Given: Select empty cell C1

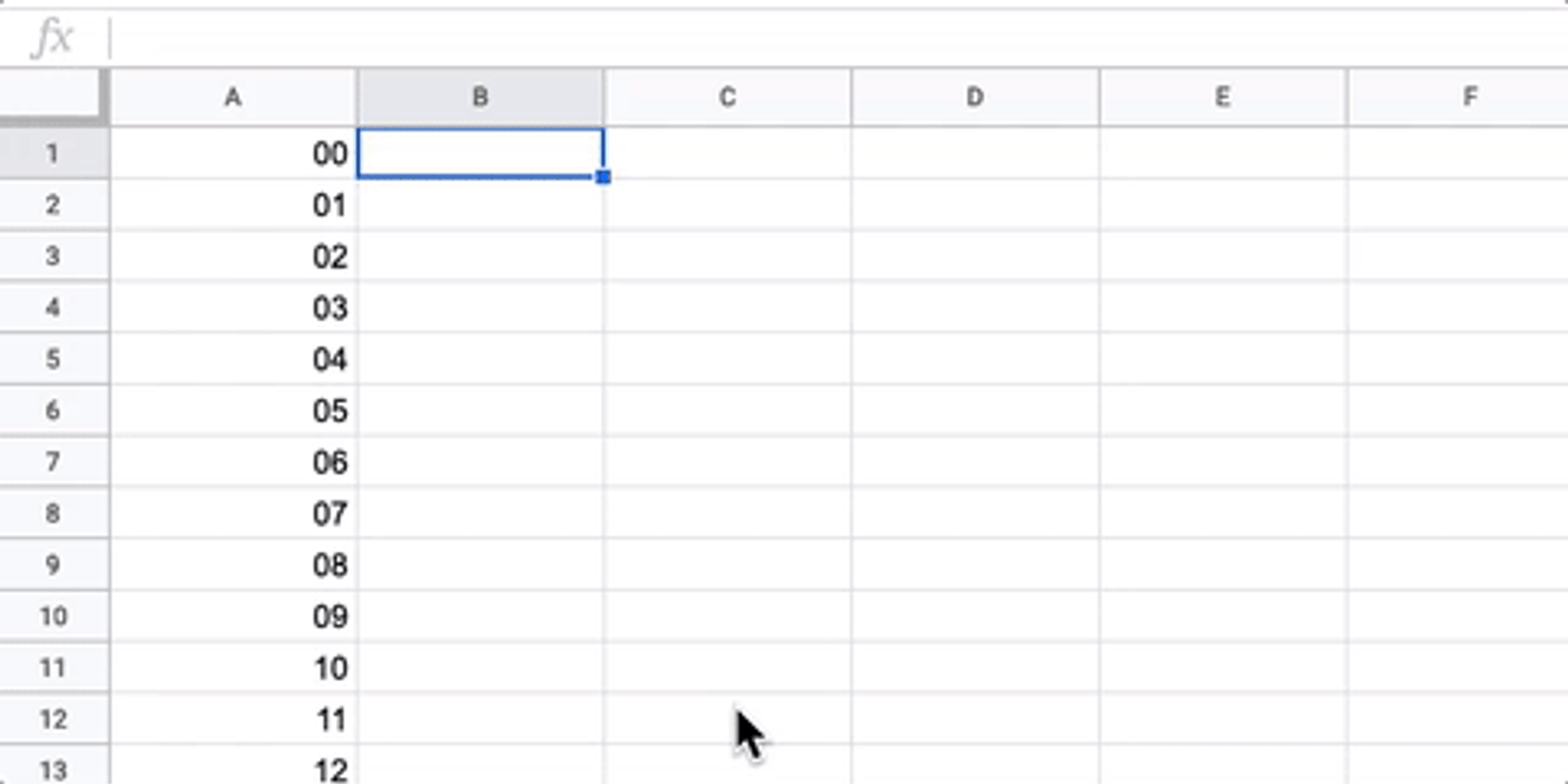Looking at the screenshot, I should 727,154.
